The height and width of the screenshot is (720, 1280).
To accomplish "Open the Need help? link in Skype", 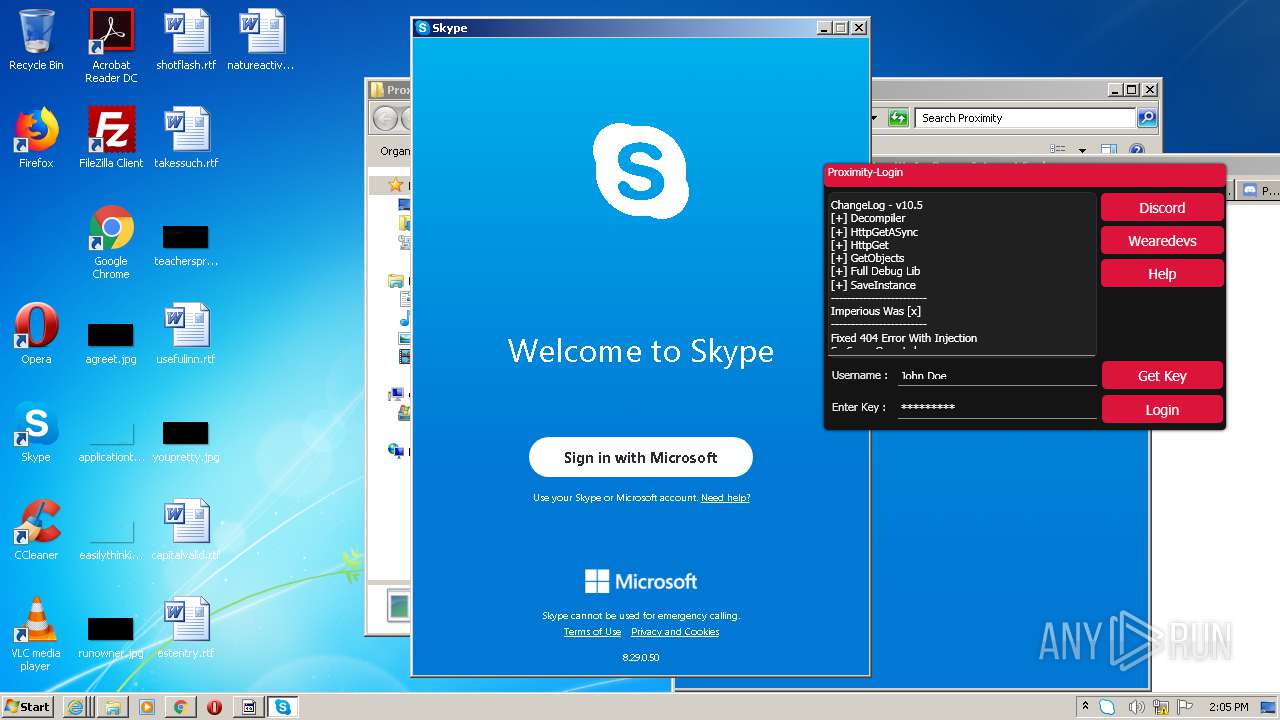I will pos(725,498).
